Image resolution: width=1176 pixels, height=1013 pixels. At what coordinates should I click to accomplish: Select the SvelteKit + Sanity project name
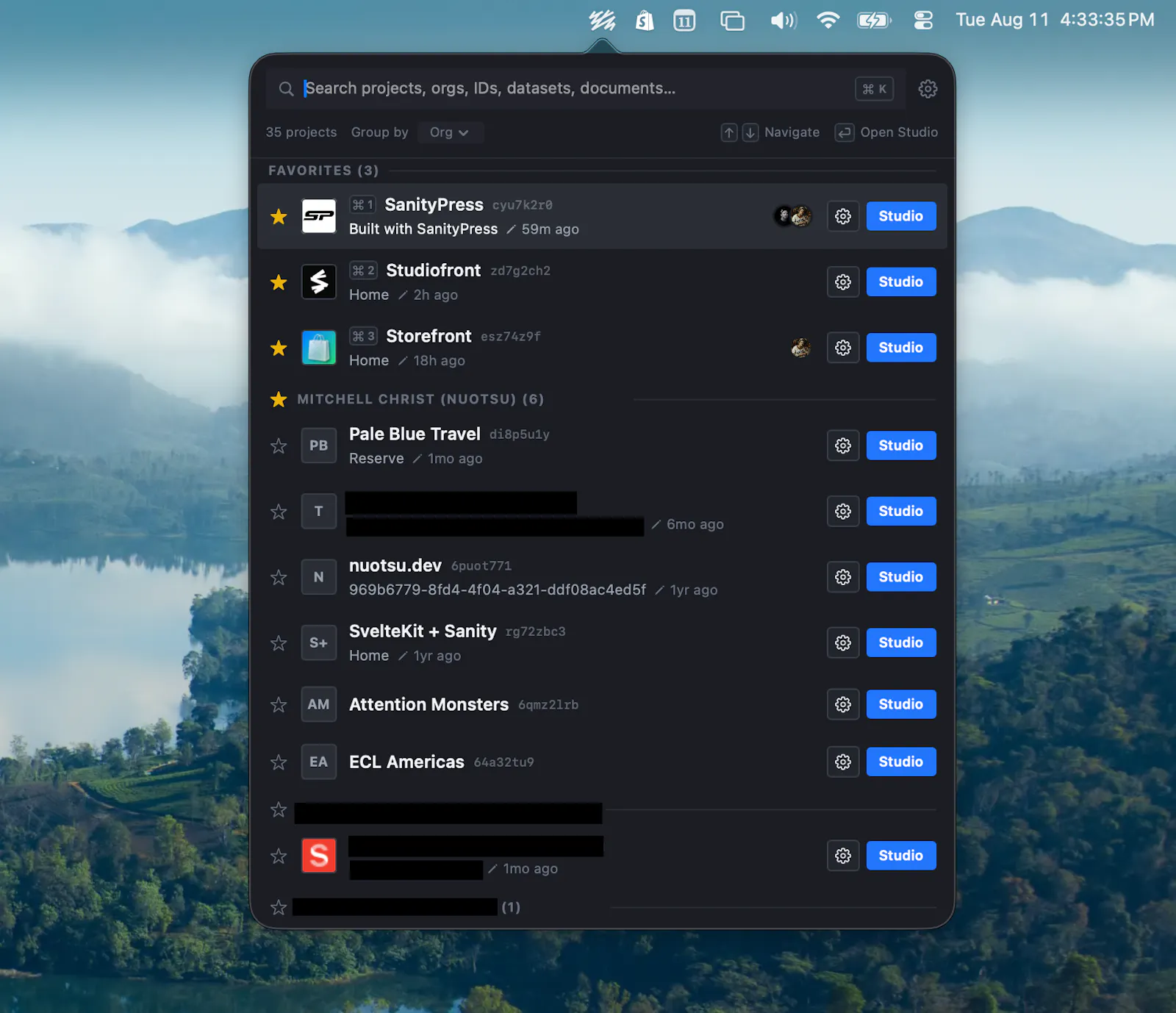click(423, 631)
